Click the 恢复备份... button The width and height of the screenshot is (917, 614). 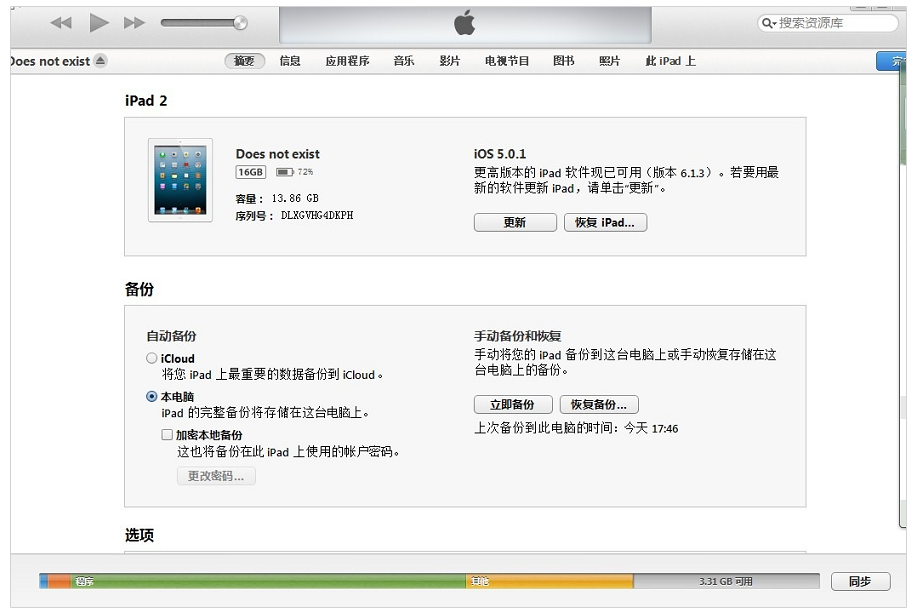[x=599, y=405]
